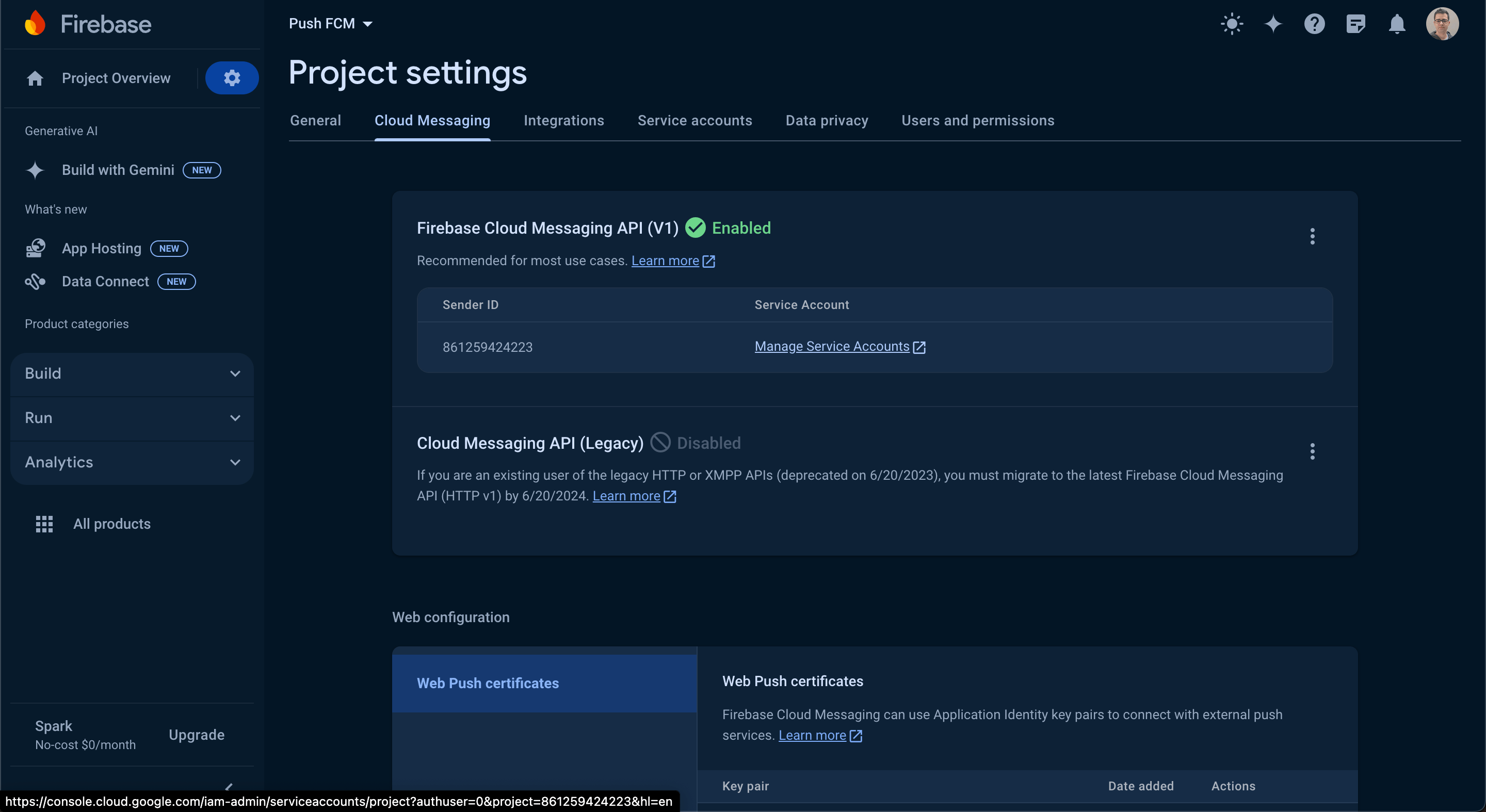Open Build with Gemini in sidebar
1486x812 pixels.
coord(118,170)
